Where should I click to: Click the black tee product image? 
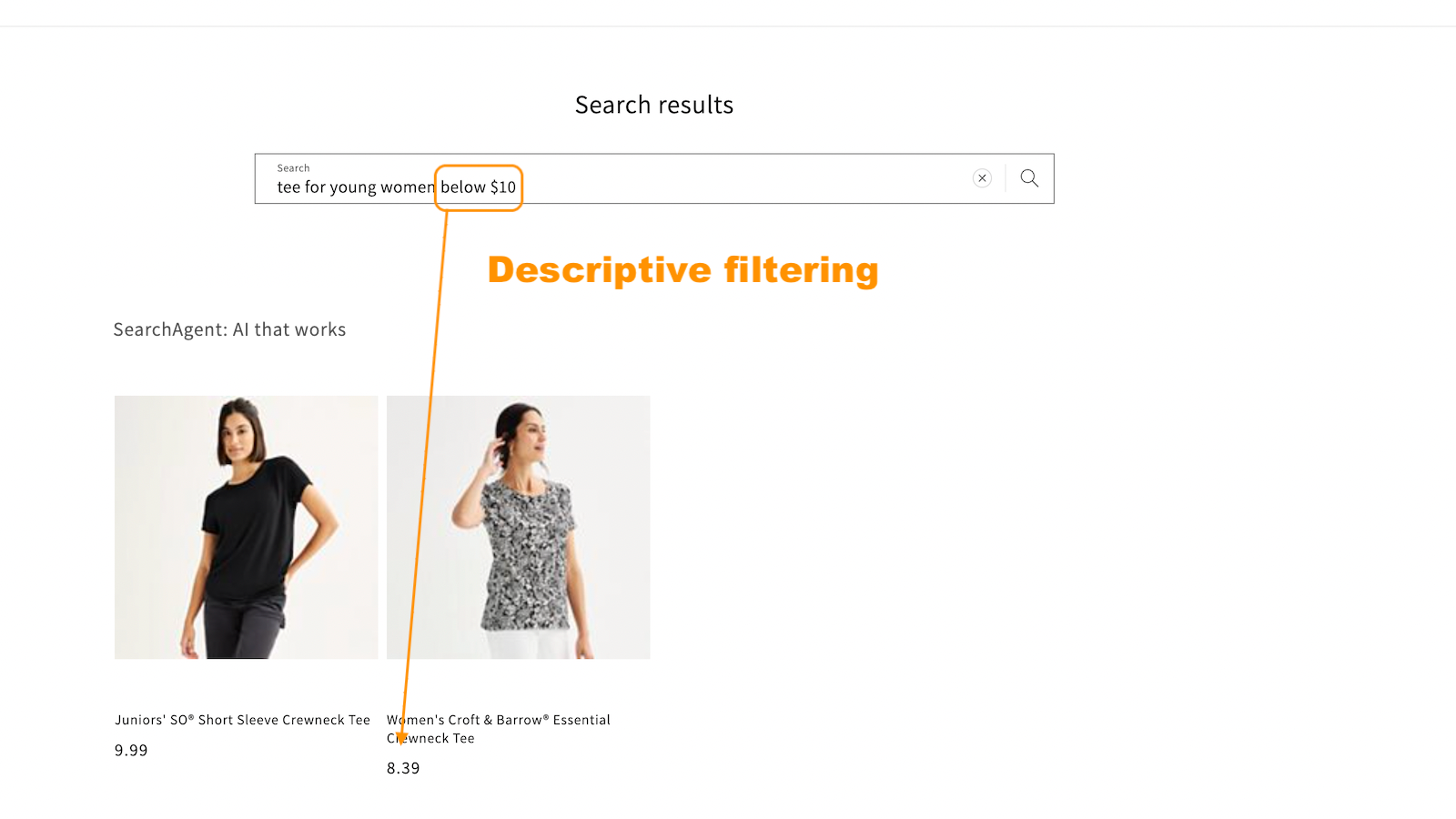coord(246,526)
